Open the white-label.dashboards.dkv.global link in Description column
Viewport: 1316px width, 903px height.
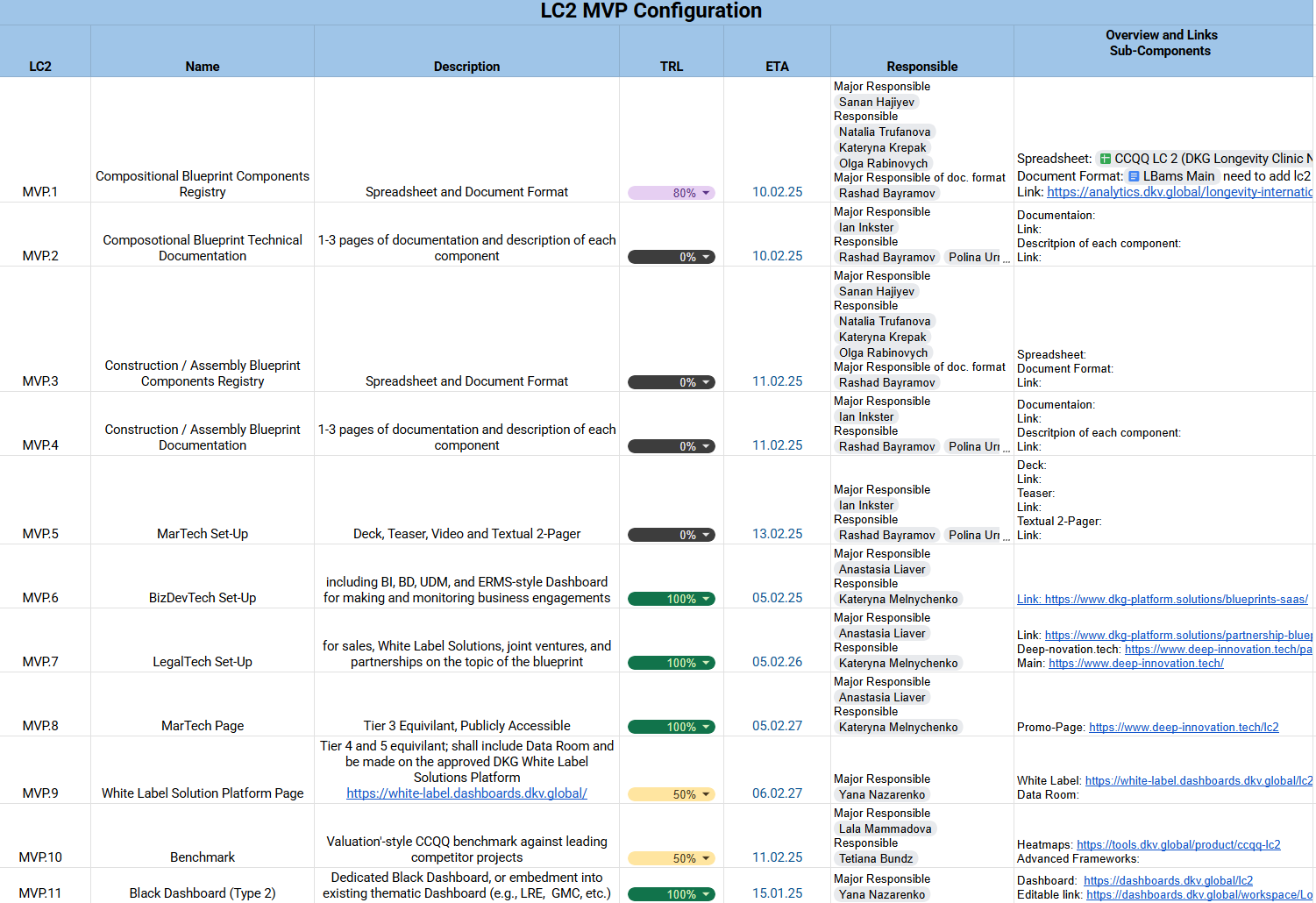click(466, 793)
